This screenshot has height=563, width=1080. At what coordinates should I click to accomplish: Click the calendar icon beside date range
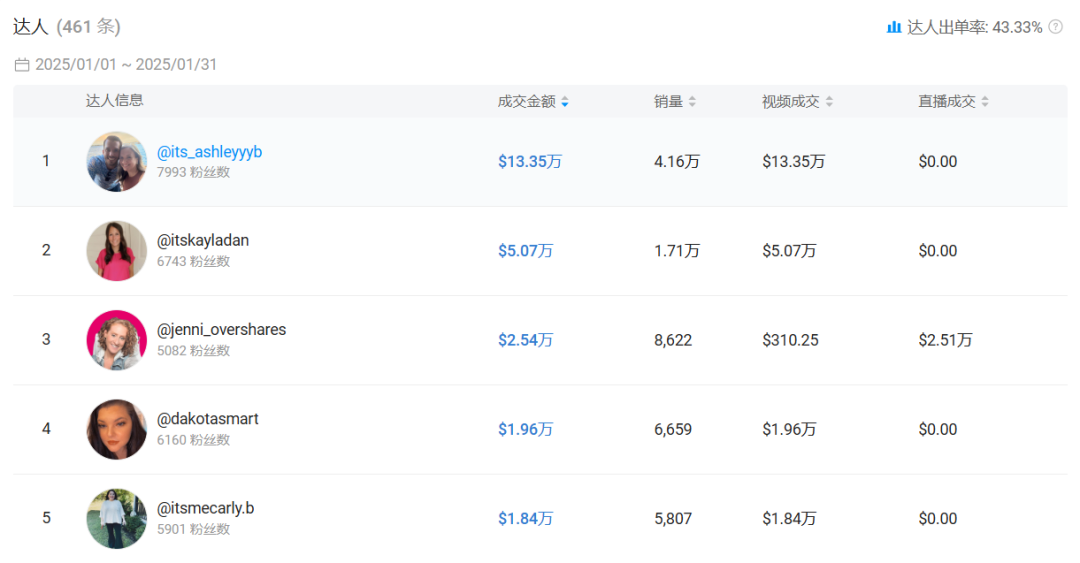[22, 65]
